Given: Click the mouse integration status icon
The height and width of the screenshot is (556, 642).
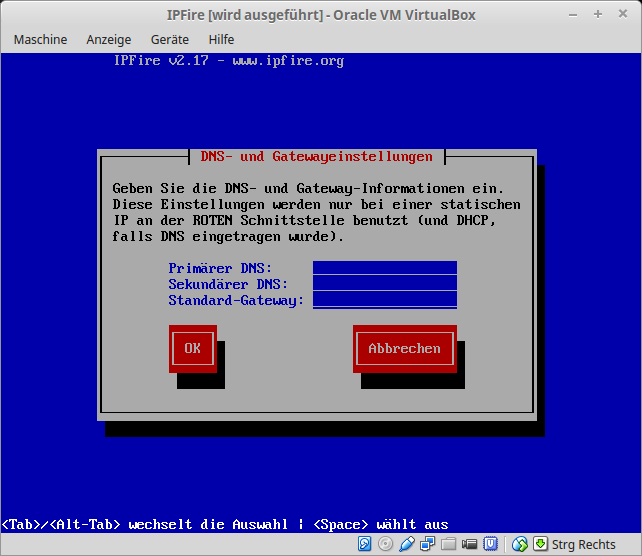Looking at the screenshot, I should (520, 544).
